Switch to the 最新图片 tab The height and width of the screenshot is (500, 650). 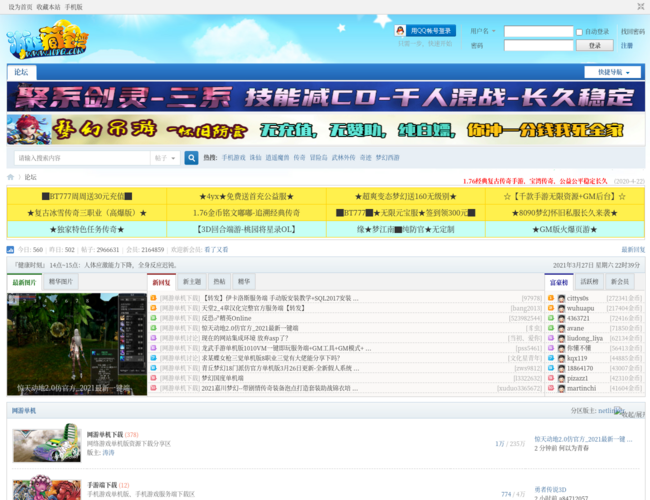(x=24, y=282)
